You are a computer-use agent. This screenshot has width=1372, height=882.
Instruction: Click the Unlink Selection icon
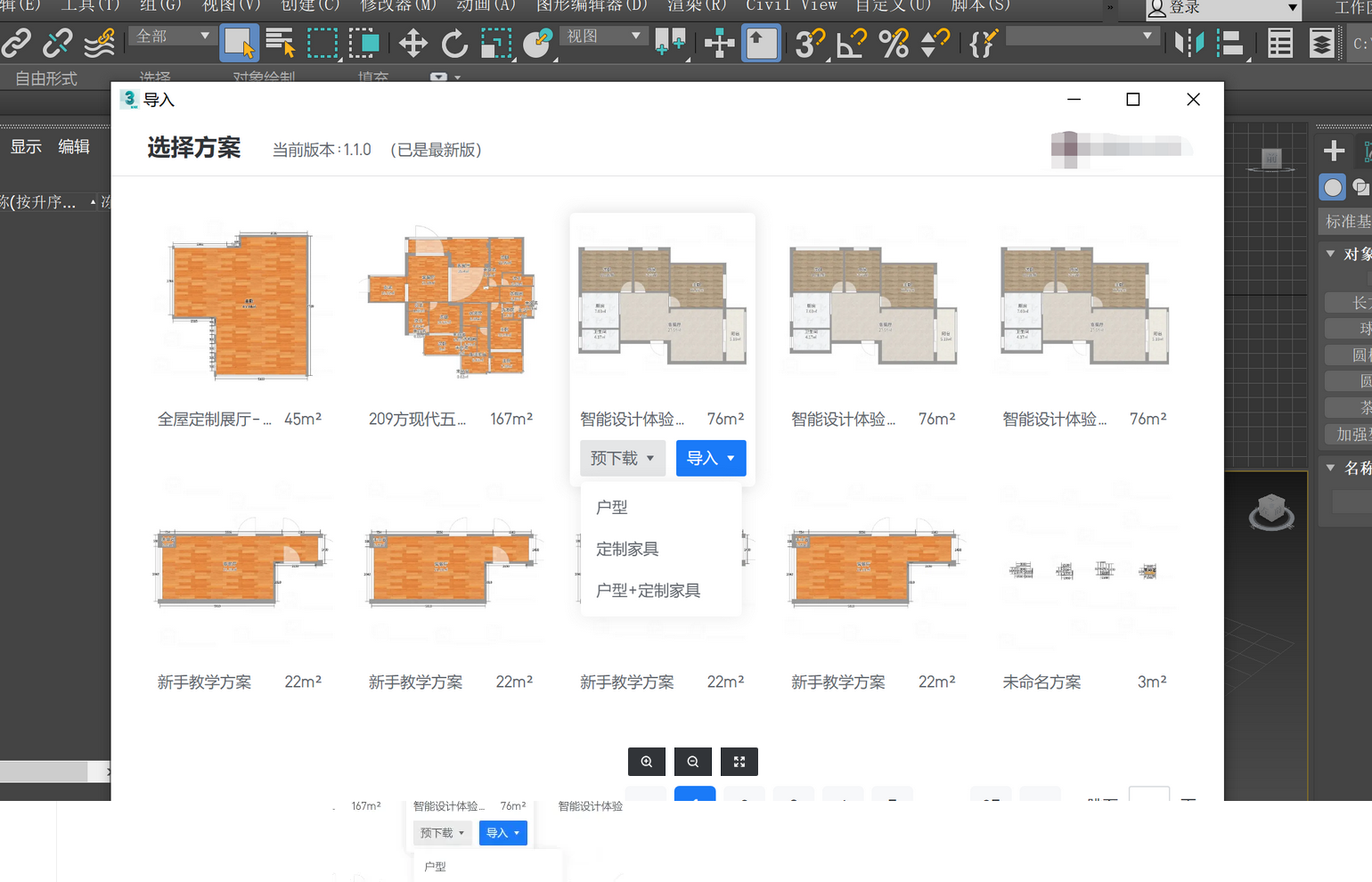[58, 43]
